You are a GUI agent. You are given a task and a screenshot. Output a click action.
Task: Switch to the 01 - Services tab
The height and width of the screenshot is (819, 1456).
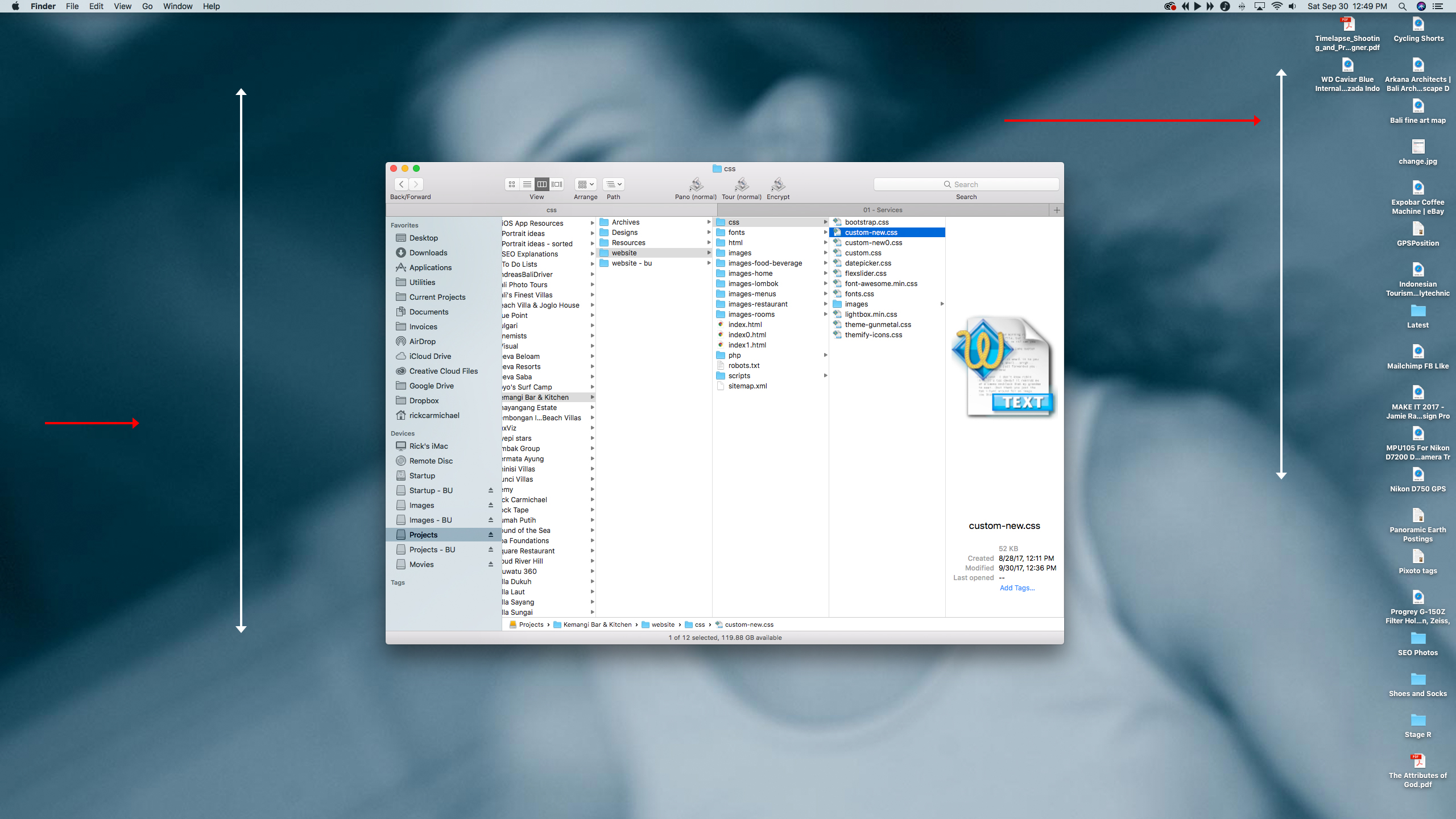pyautogui.click(x=882, y=210)
